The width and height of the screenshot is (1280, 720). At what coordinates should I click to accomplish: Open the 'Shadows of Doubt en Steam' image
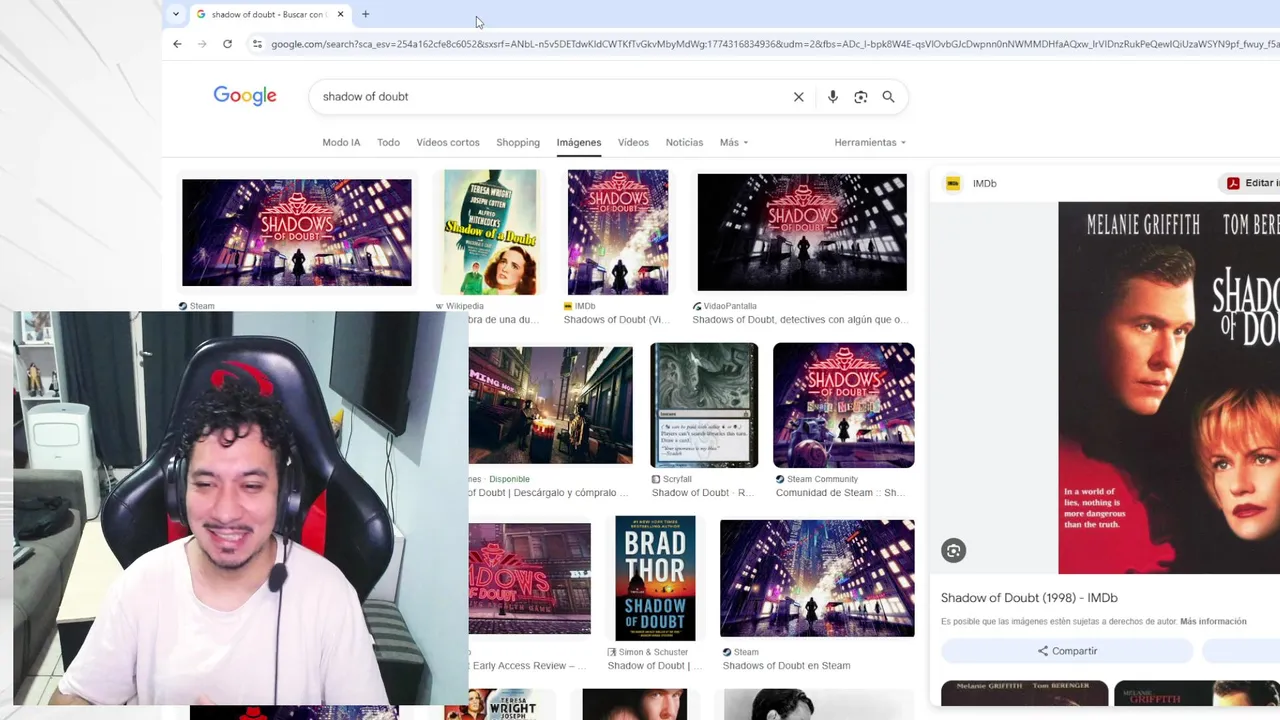tap(817, 578)
